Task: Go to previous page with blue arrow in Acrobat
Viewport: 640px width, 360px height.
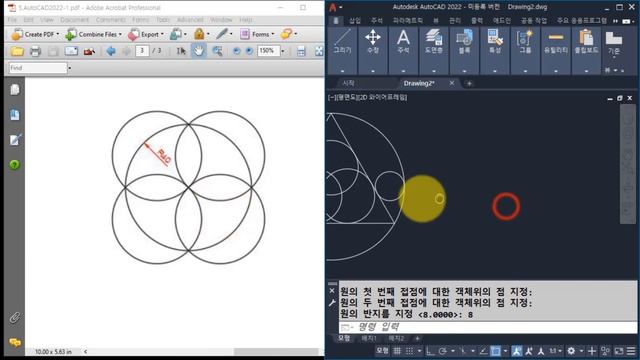Action: tap(111, 51)
